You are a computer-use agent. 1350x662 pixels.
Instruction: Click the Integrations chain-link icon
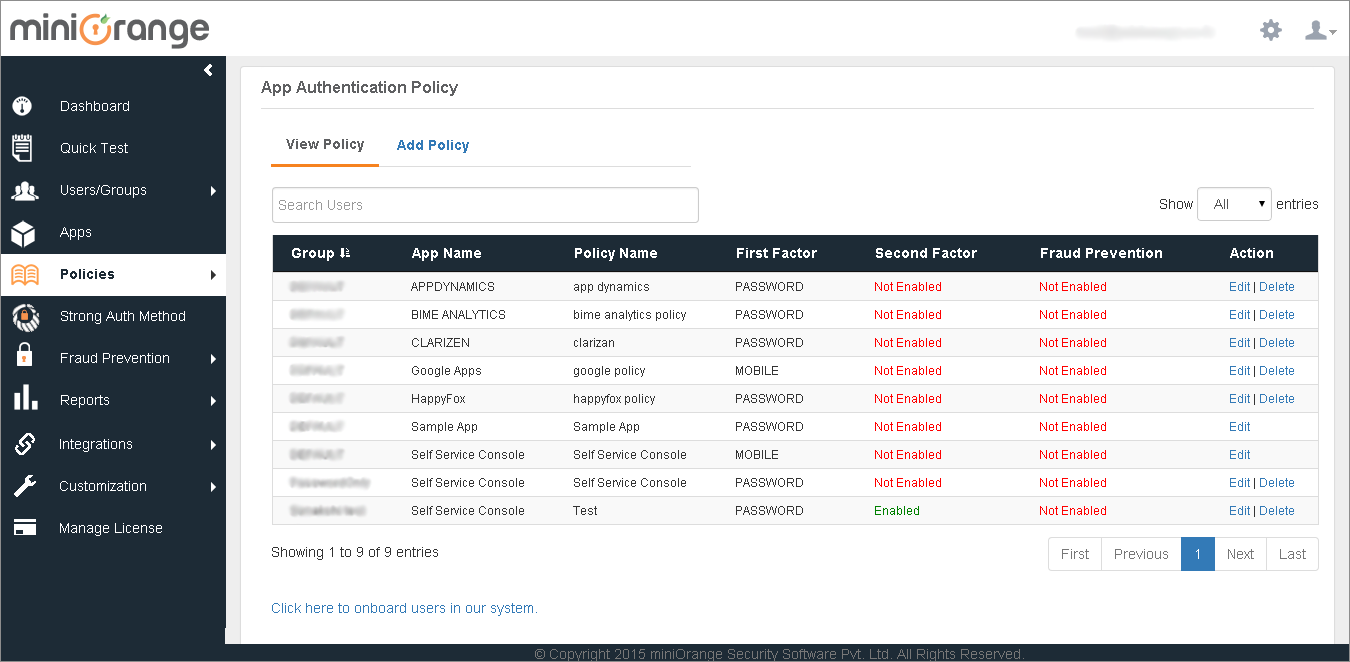pos(24,443)
